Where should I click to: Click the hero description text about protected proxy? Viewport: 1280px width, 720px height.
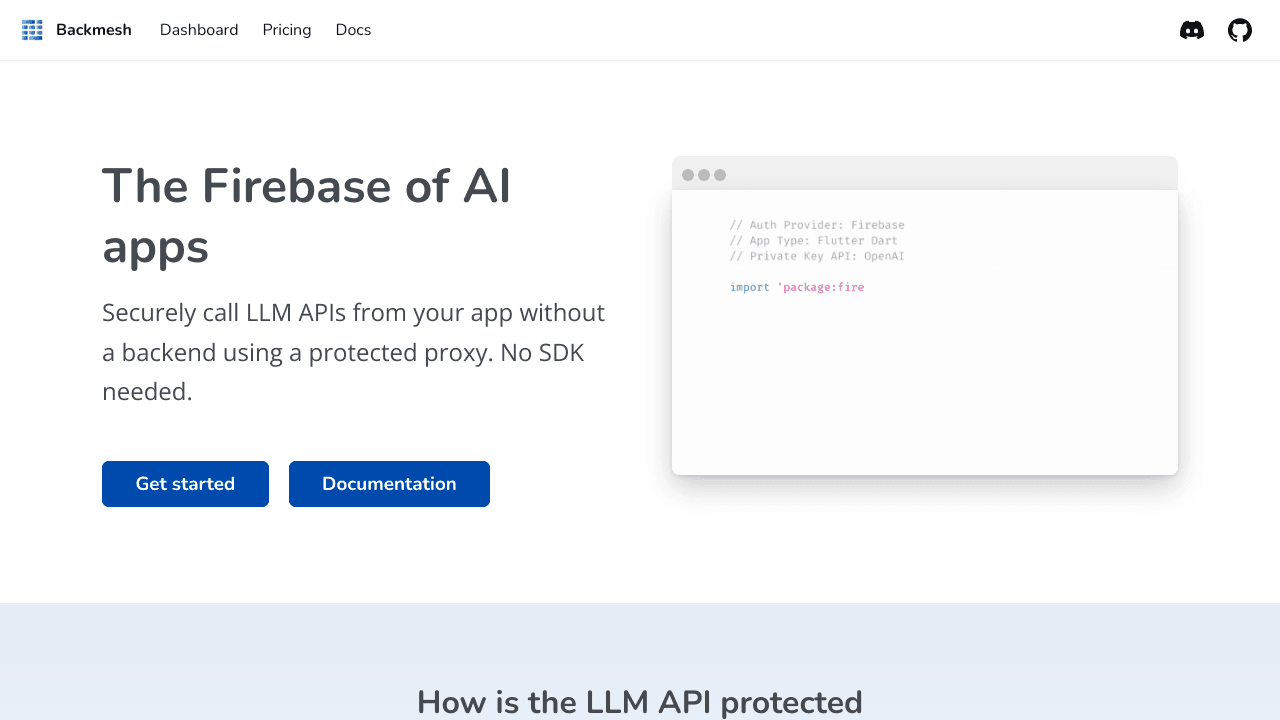point(353,351)
